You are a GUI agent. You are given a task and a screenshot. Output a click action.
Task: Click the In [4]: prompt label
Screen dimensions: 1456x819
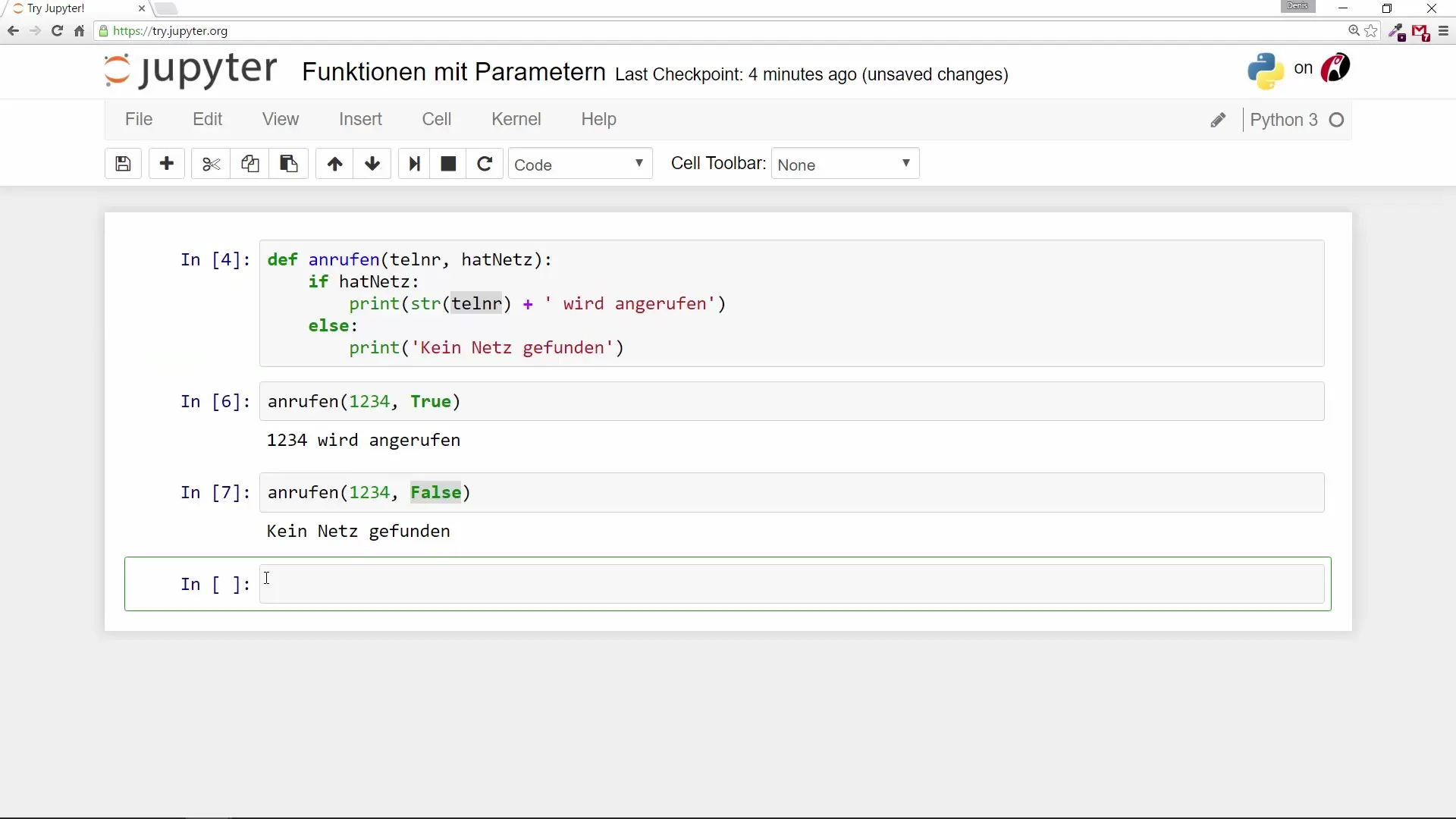pos(215,260)
